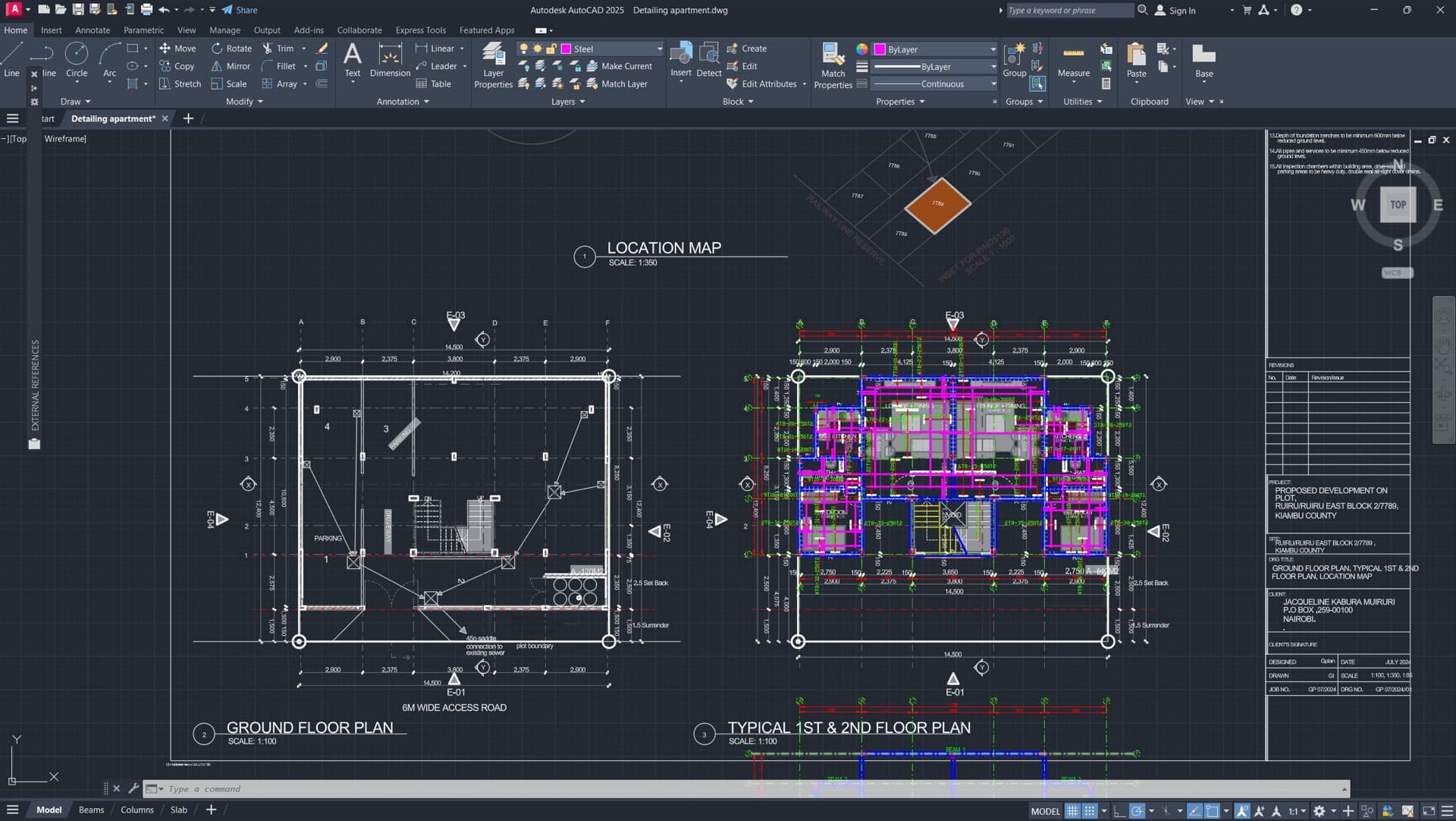Viewport: 1456px width, 821px height.
Task: Toggle snap mode in status bar
Action: (x=1090, y=811)
